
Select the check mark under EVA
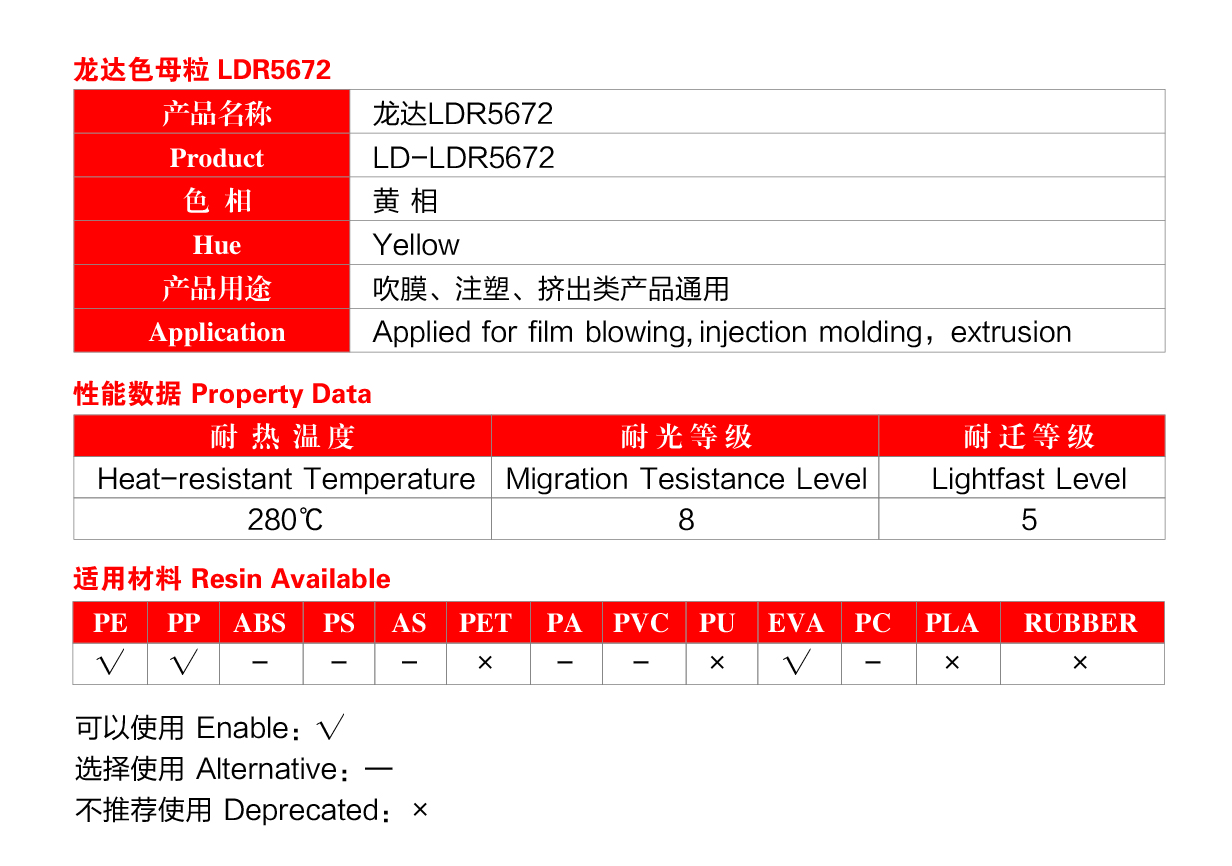coord(799,663)
